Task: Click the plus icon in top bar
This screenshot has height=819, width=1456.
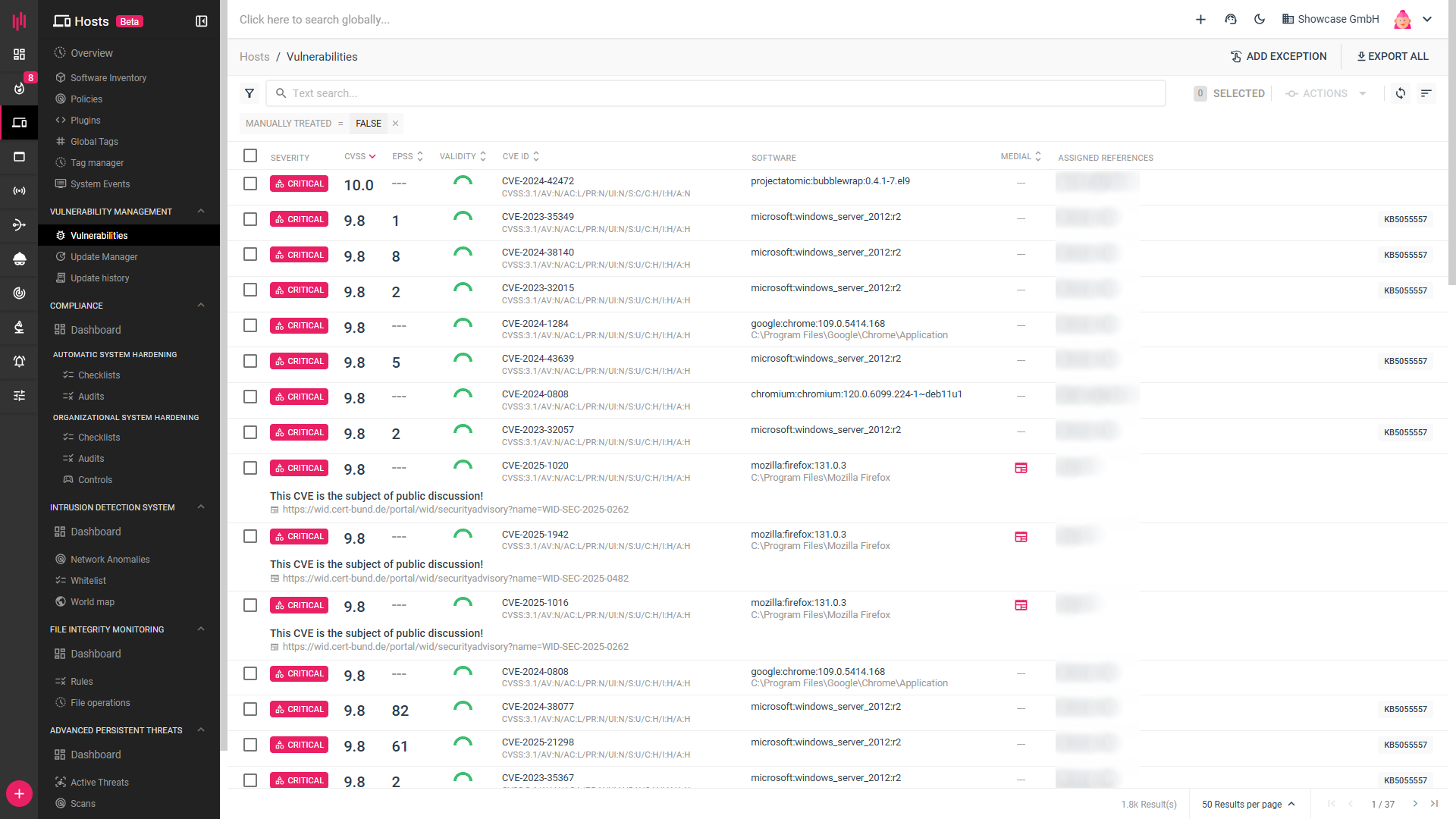Action: click(1200, 20)
